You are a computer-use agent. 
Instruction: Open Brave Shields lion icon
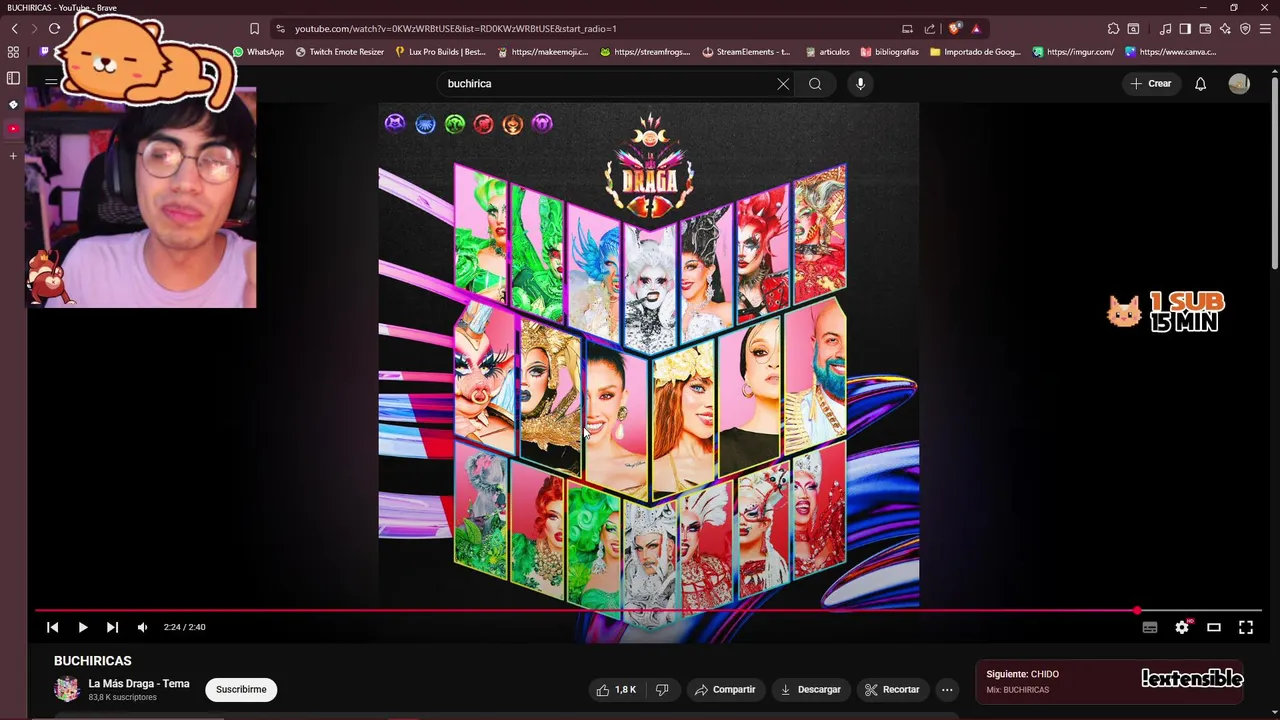(x=954, y=29)
